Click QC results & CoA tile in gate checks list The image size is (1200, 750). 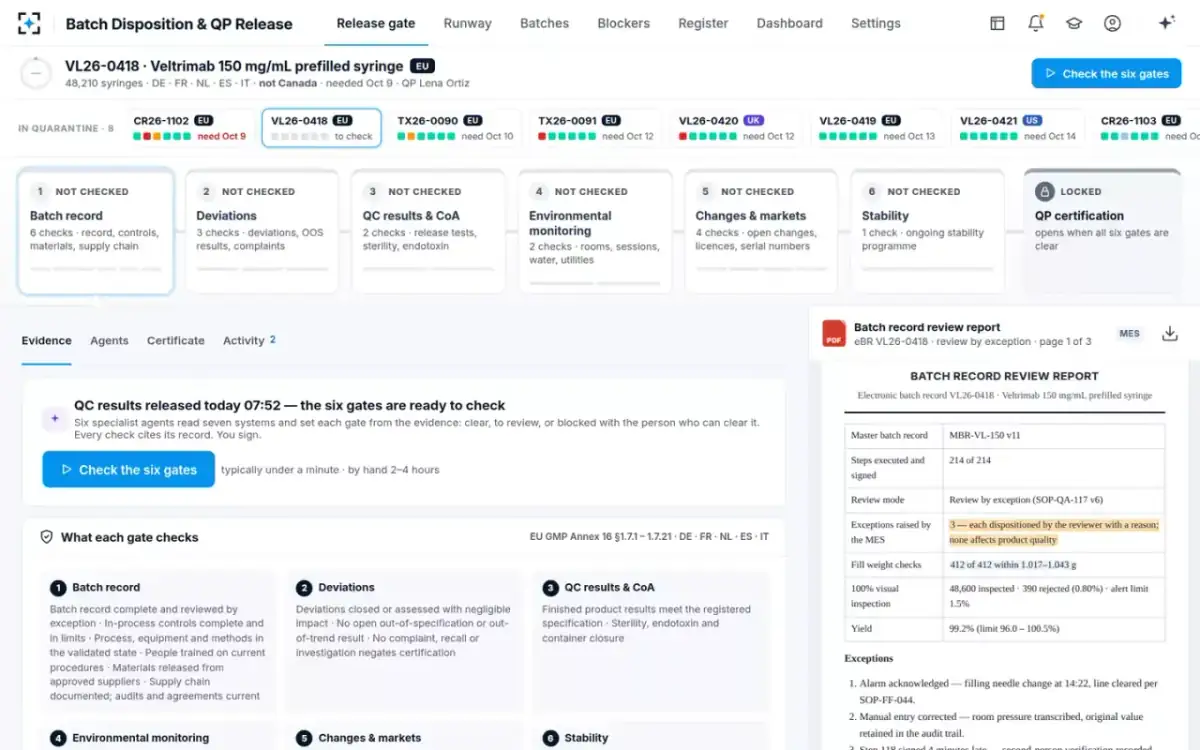[x=651, y=641]
